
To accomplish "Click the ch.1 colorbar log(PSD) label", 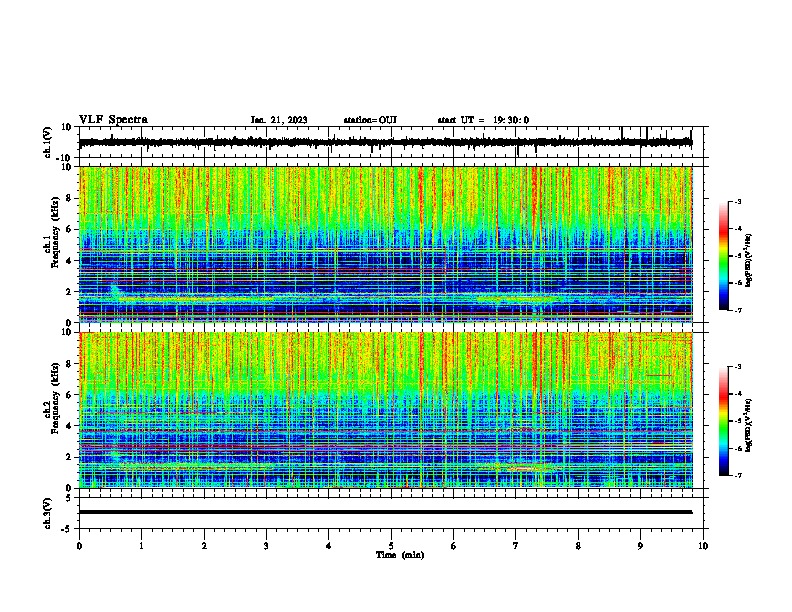I will point(748,260).
